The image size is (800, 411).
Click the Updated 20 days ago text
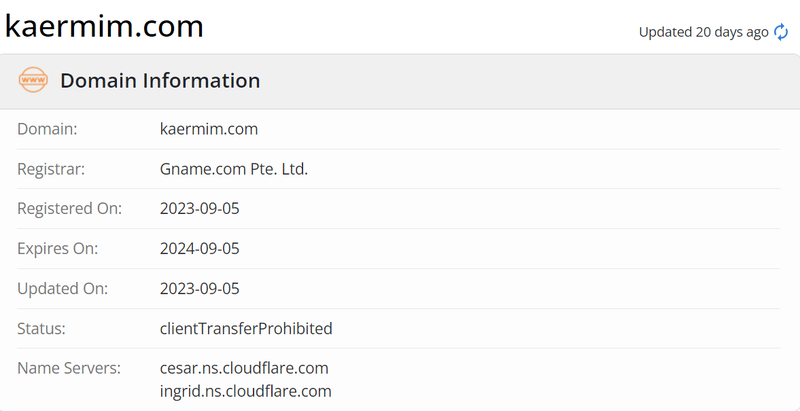click(704, 32)
